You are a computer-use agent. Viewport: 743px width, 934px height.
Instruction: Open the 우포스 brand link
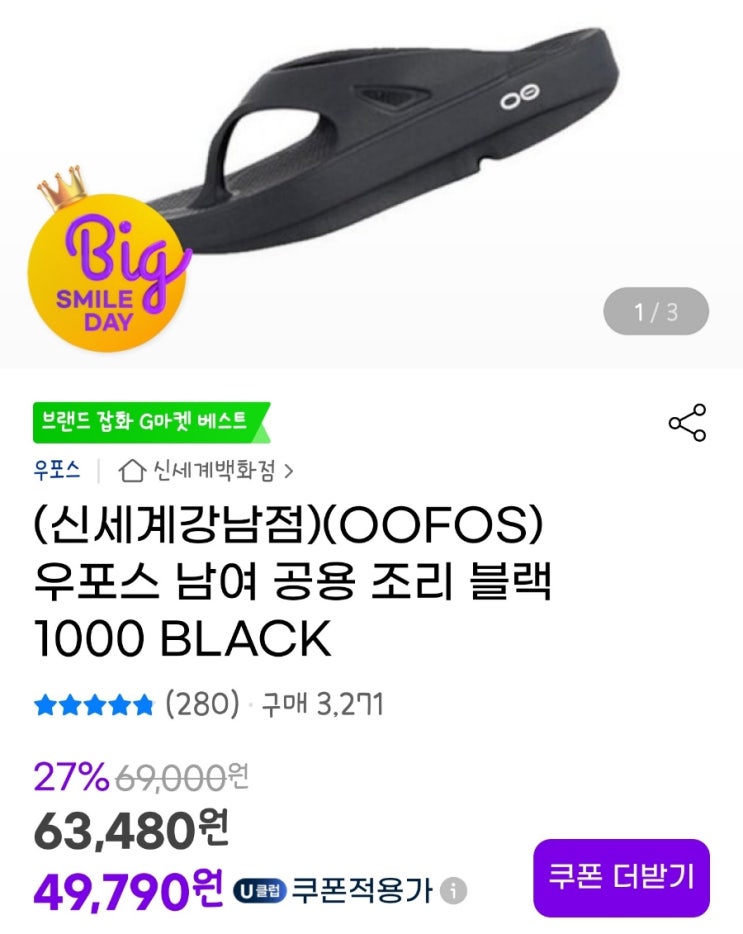57,471
